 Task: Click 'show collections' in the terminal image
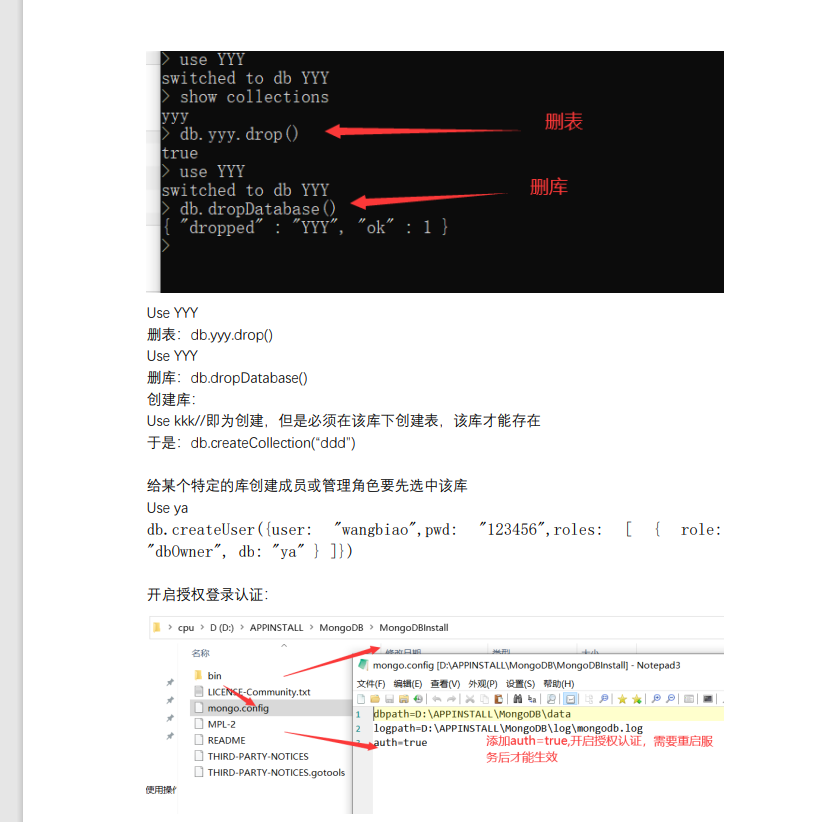[x=254, y=97]
